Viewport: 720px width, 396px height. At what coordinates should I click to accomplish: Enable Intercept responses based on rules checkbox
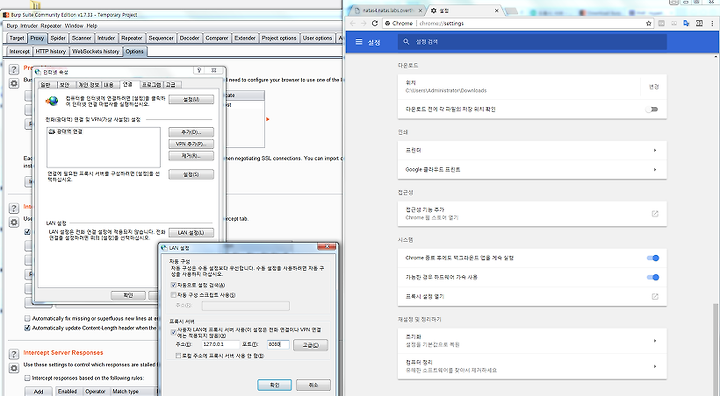point(28,378)
